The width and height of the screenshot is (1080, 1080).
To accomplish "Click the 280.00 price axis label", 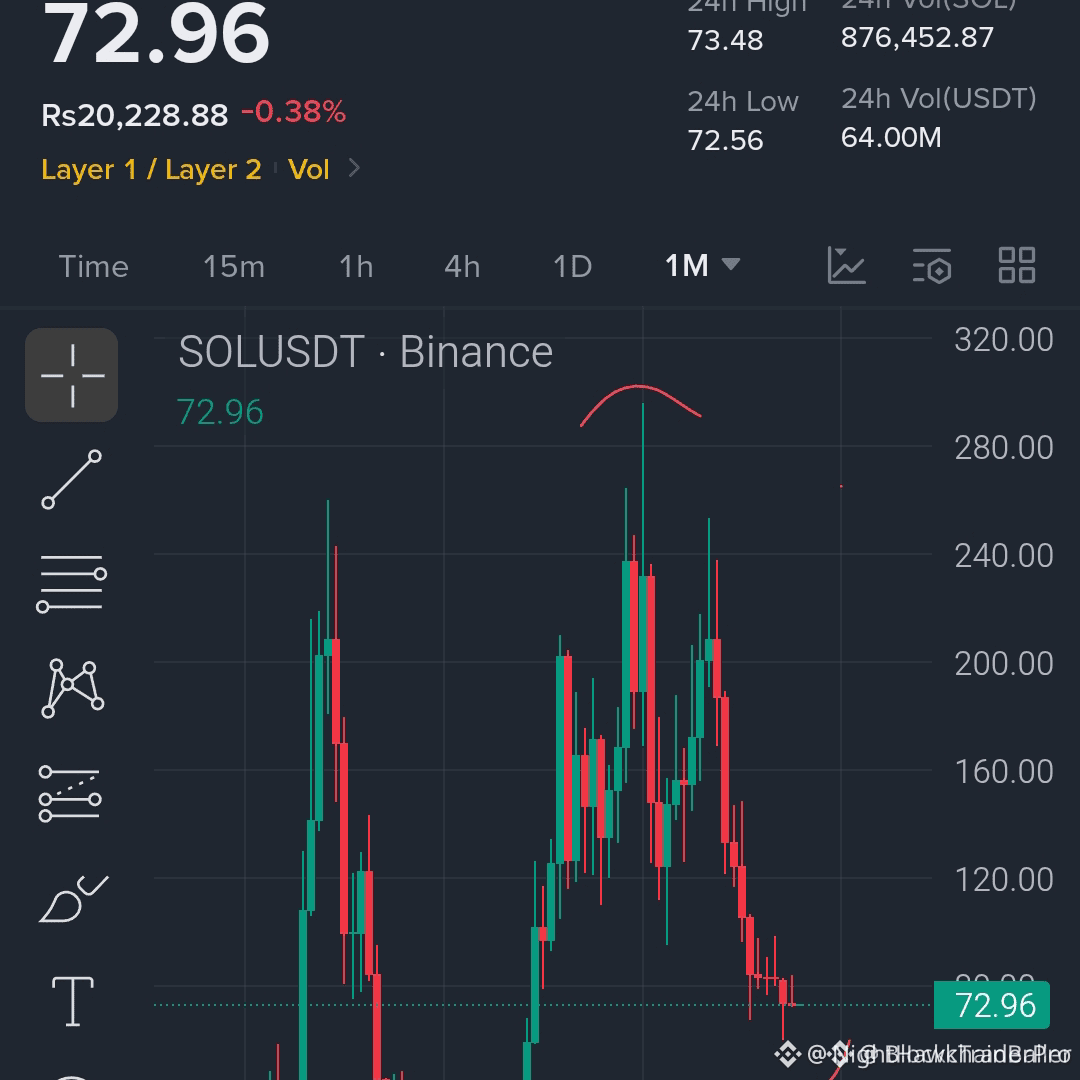I will 1004,448.
